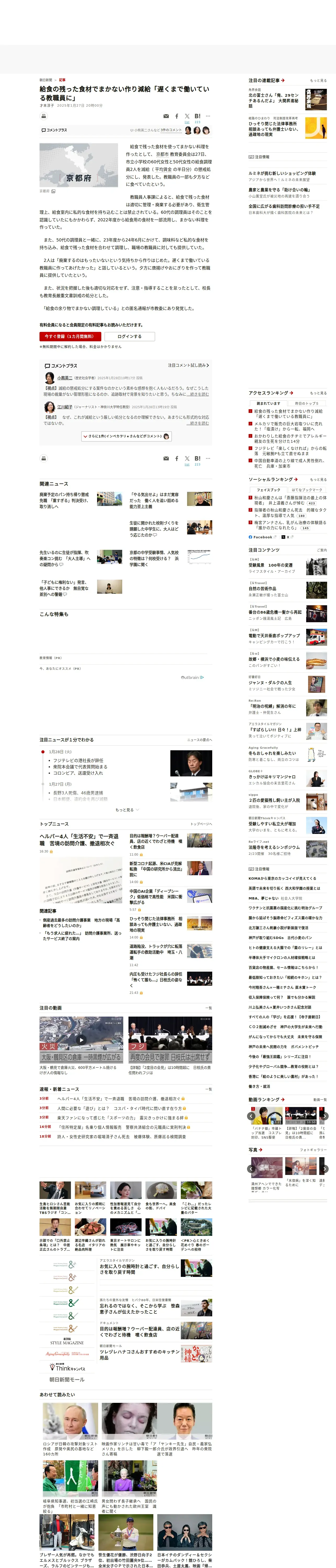Open ルミネが挑む新しいショッピング体験 link
The height and width of the screenshot is (1568, 336).
click(282, 174)
